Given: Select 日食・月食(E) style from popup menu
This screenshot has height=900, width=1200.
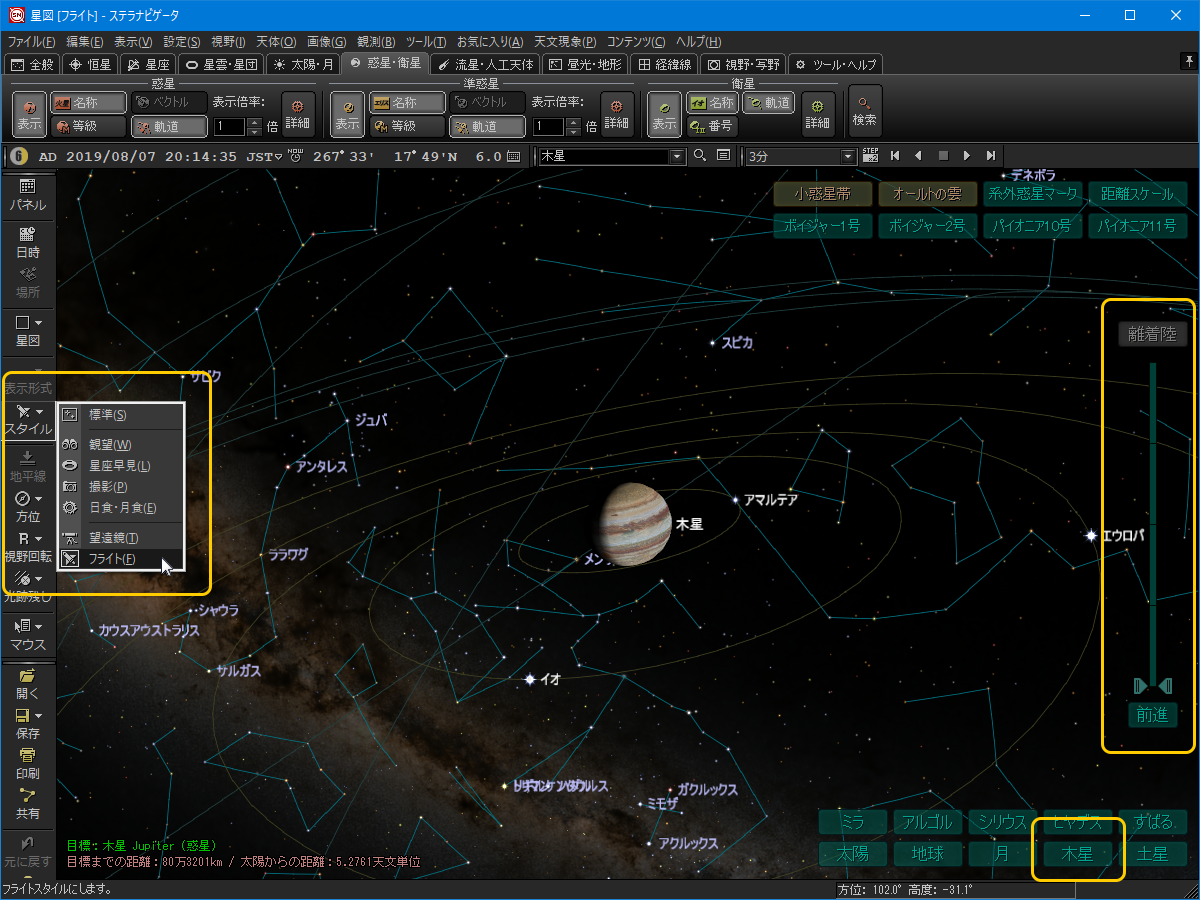Looking at the screenshot, I should (x=121, y=507).
